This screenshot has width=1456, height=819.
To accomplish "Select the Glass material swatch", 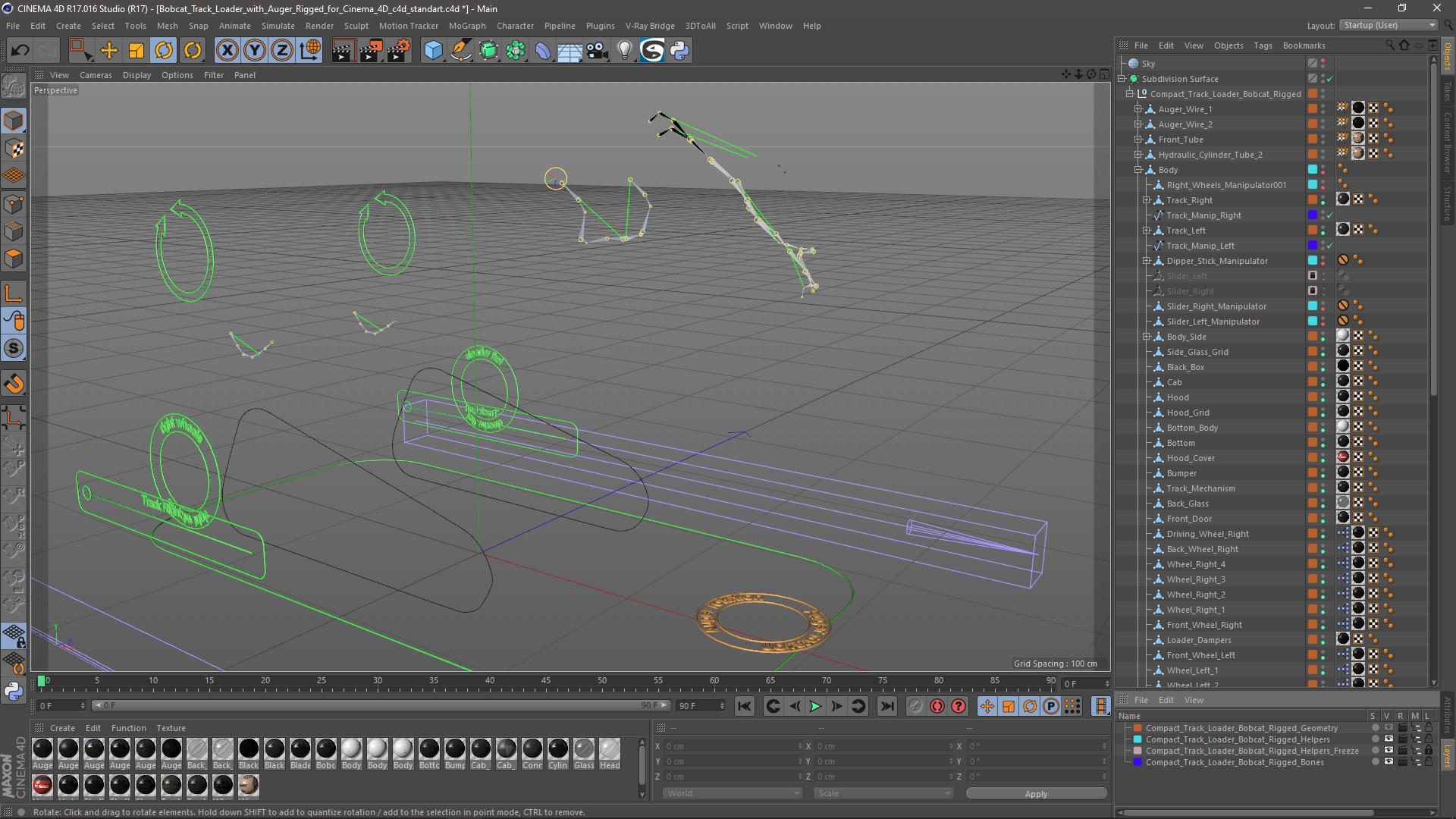I will [x=584, y=751].
